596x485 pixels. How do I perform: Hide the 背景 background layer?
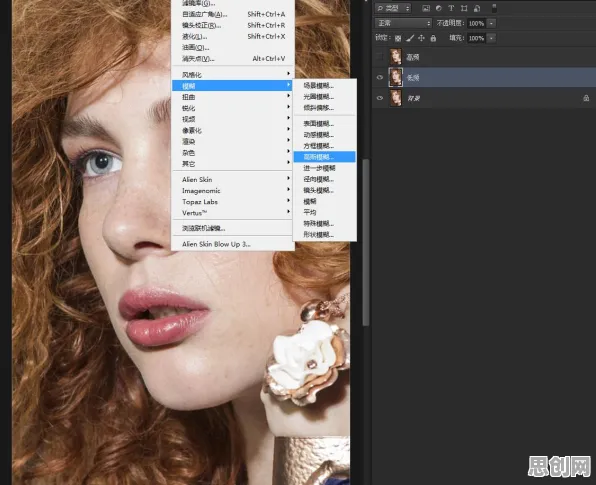380,98
